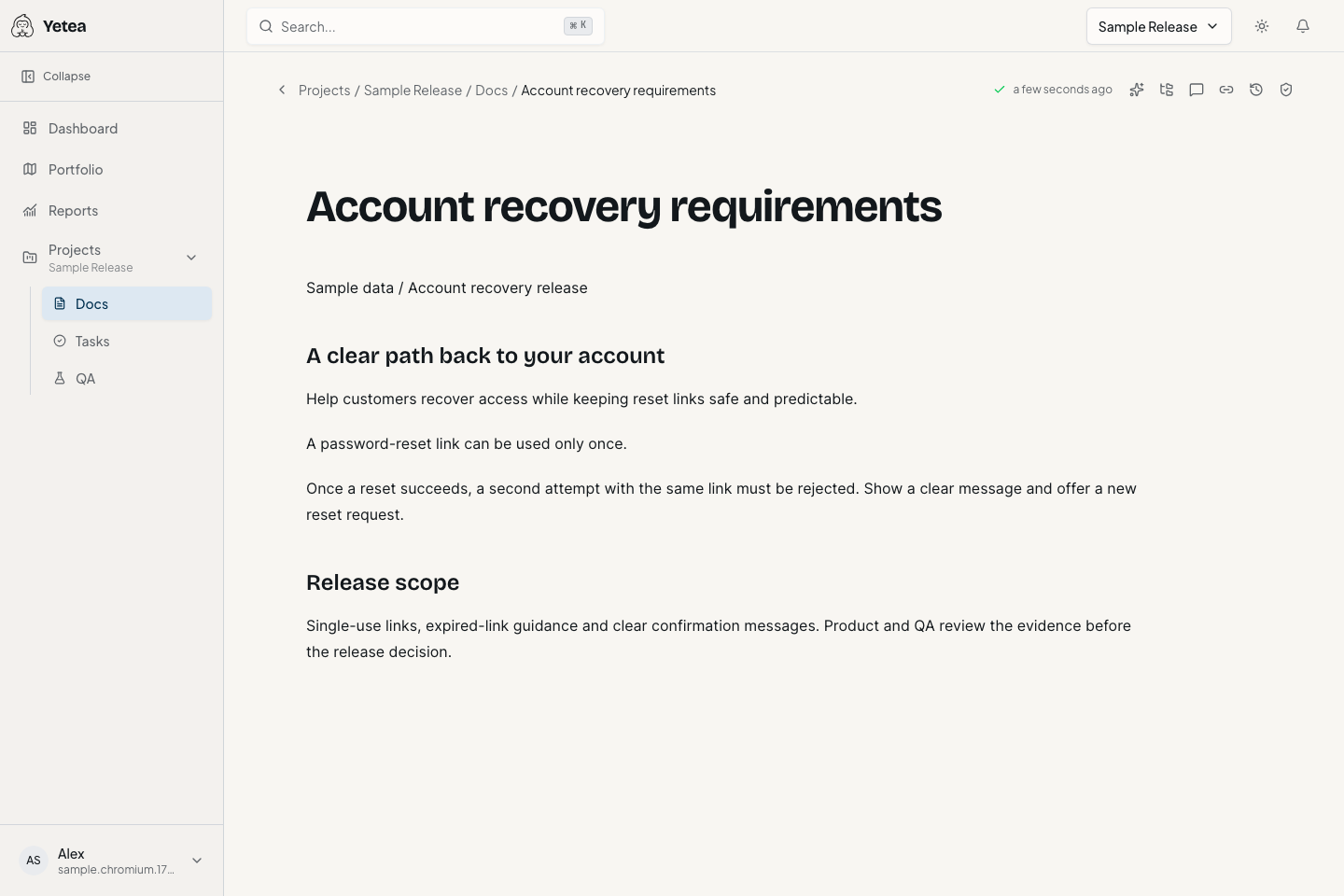Viewport: 1344px width, 896px height.
Task: Open the shield check approval icon
Action: (1286, 90)
